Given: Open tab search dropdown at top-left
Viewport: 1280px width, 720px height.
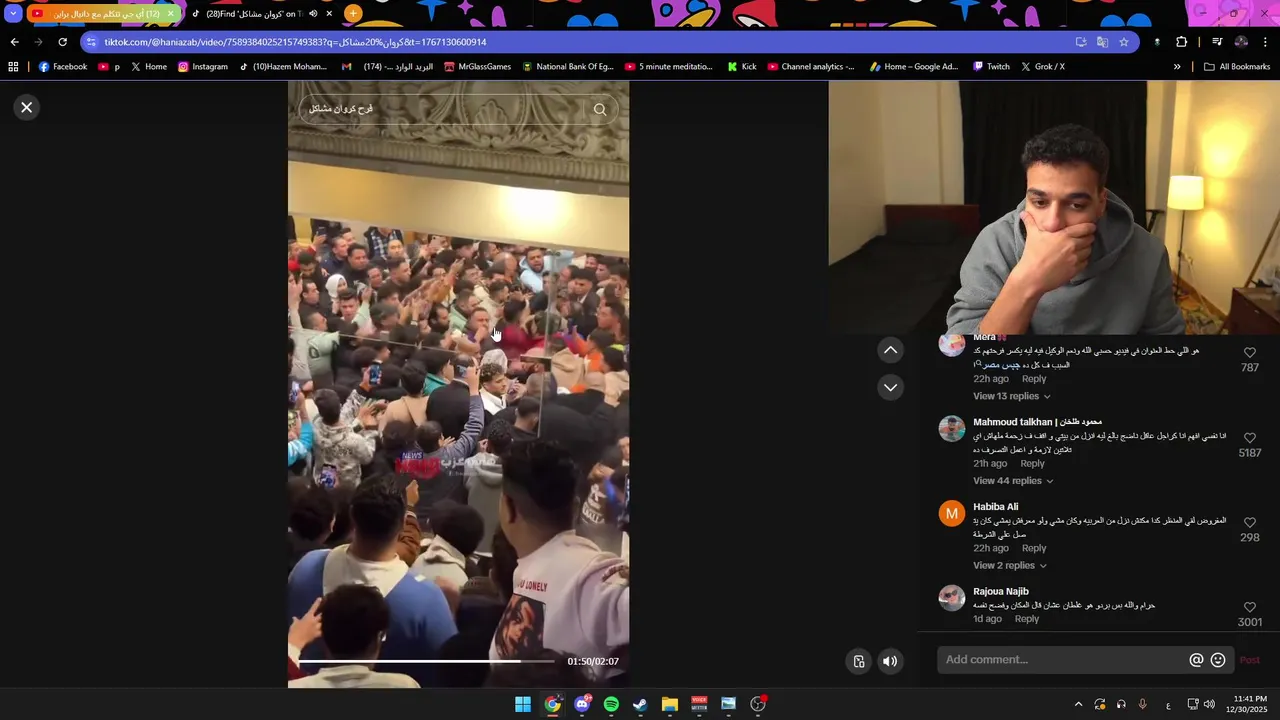Looking at the screenshot, I should [x=12, y=14].
